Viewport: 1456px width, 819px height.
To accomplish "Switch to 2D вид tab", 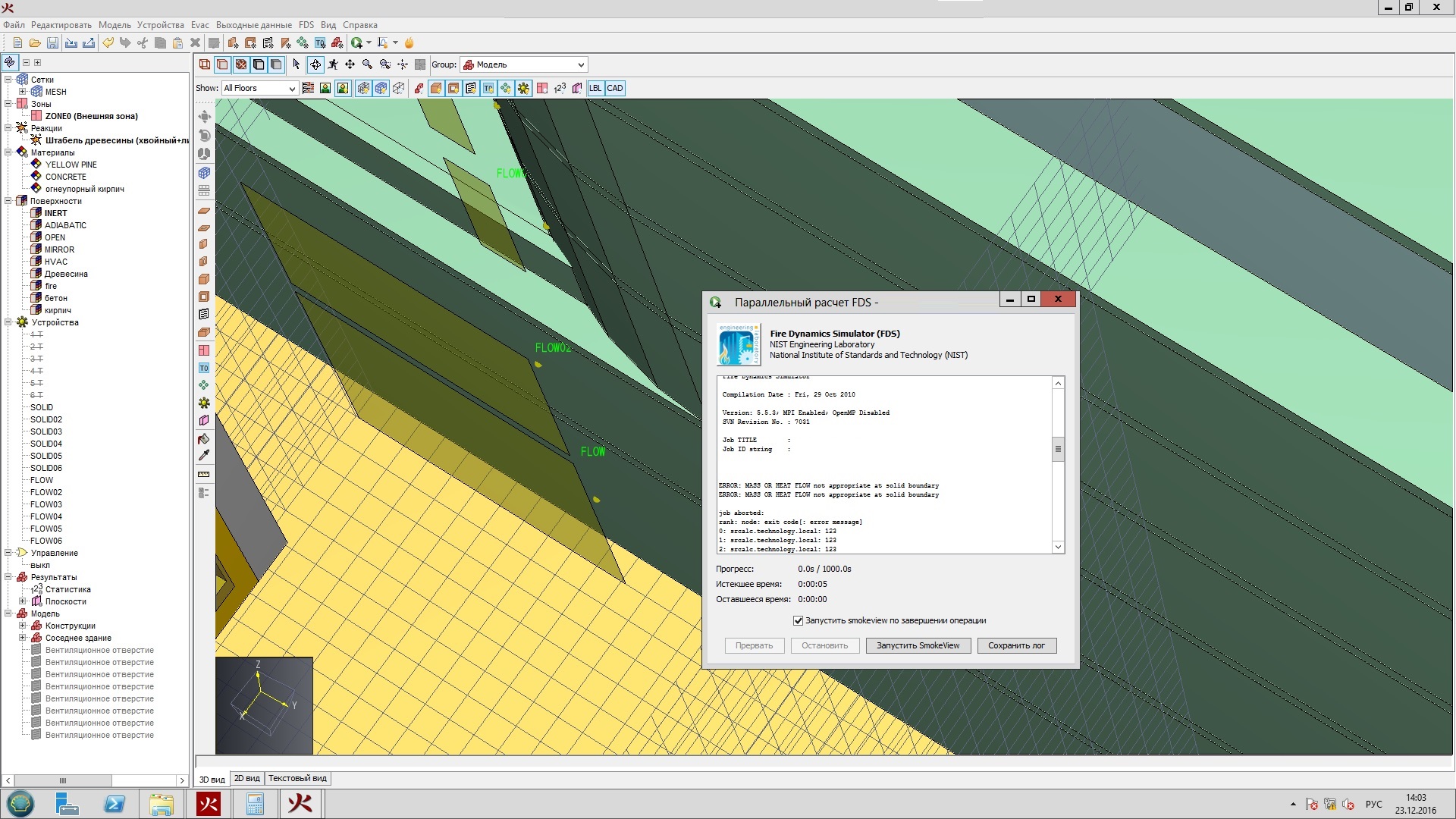I will pos(247,778).
